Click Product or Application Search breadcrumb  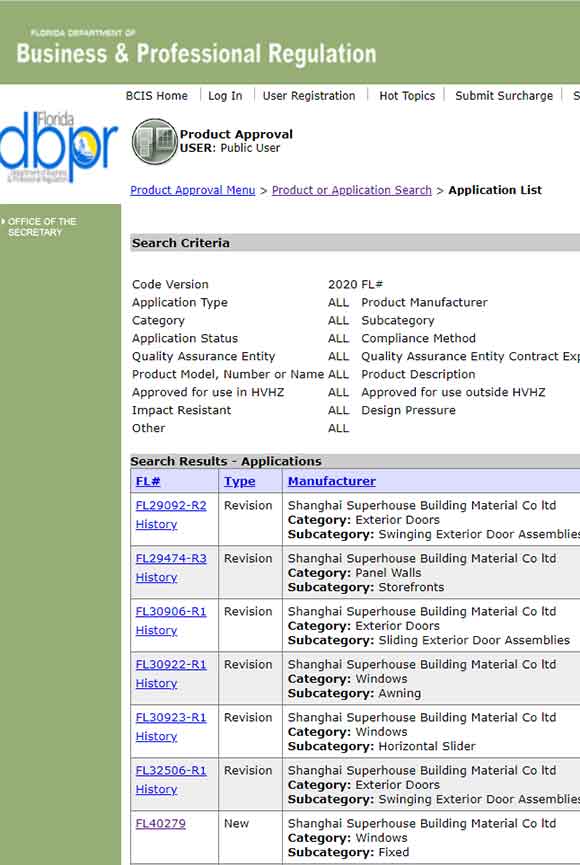tap(352, 190)
